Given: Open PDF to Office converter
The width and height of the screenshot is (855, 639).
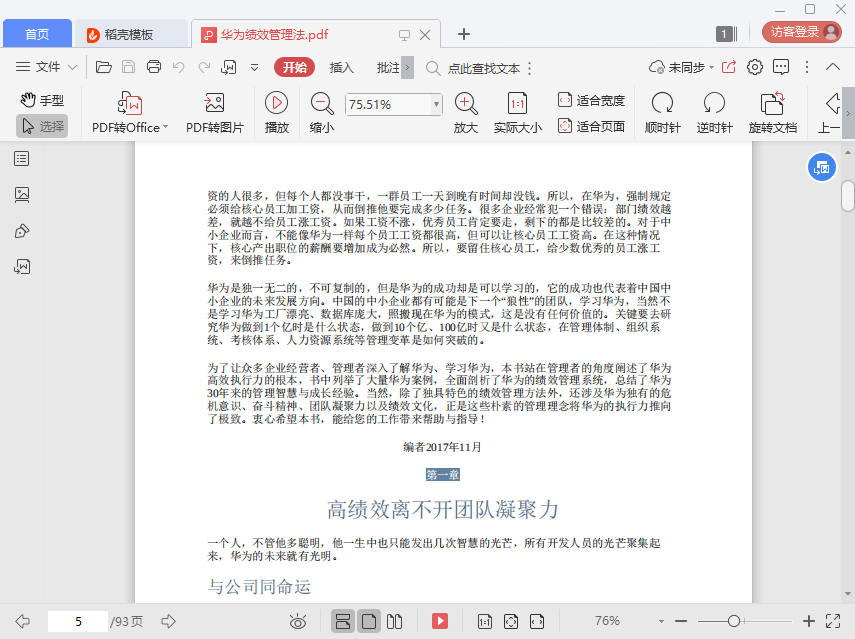Looking at the screenshot, I should click(x=130, y=113).
